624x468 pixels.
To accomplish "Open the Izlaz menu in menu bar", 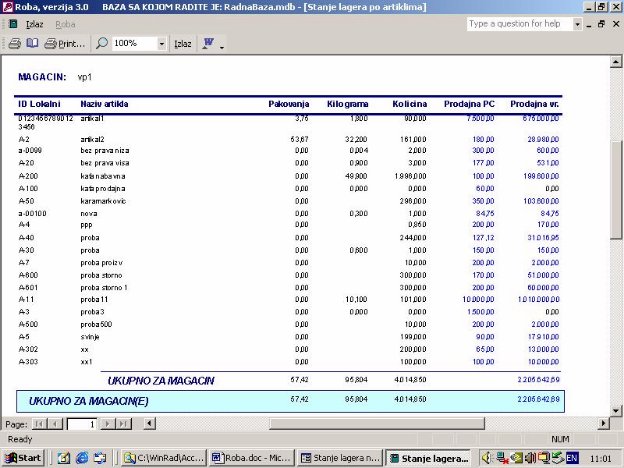I will click(x=34, y=23).
